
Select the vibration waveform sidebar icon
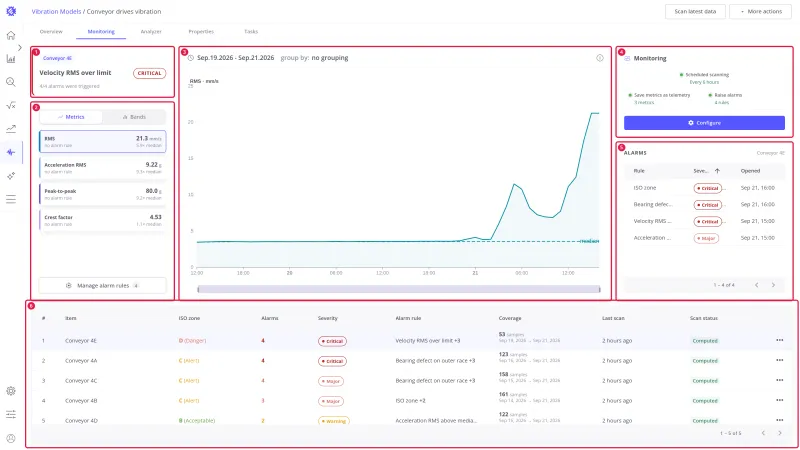click(11, 152)
